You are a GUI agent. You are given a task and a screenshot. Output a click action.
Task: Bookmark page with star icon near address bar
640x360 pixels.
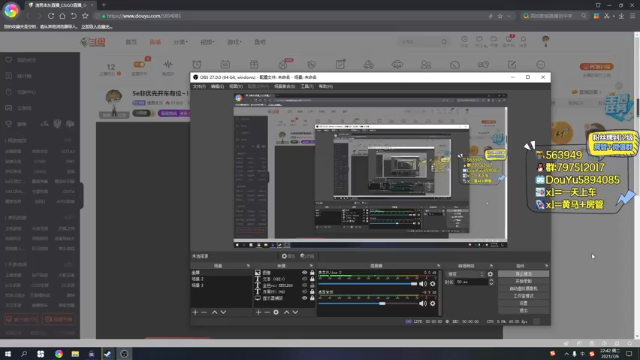coord(85,16)
